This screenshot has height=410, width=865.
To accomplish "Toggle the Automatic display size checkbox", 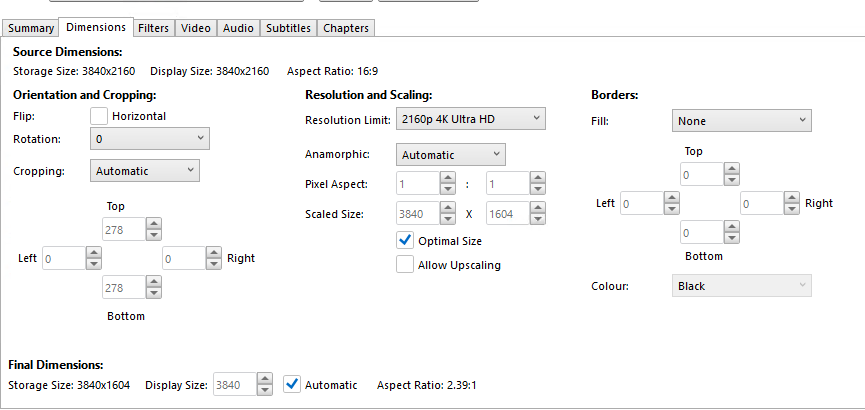I will pos(292,384).
